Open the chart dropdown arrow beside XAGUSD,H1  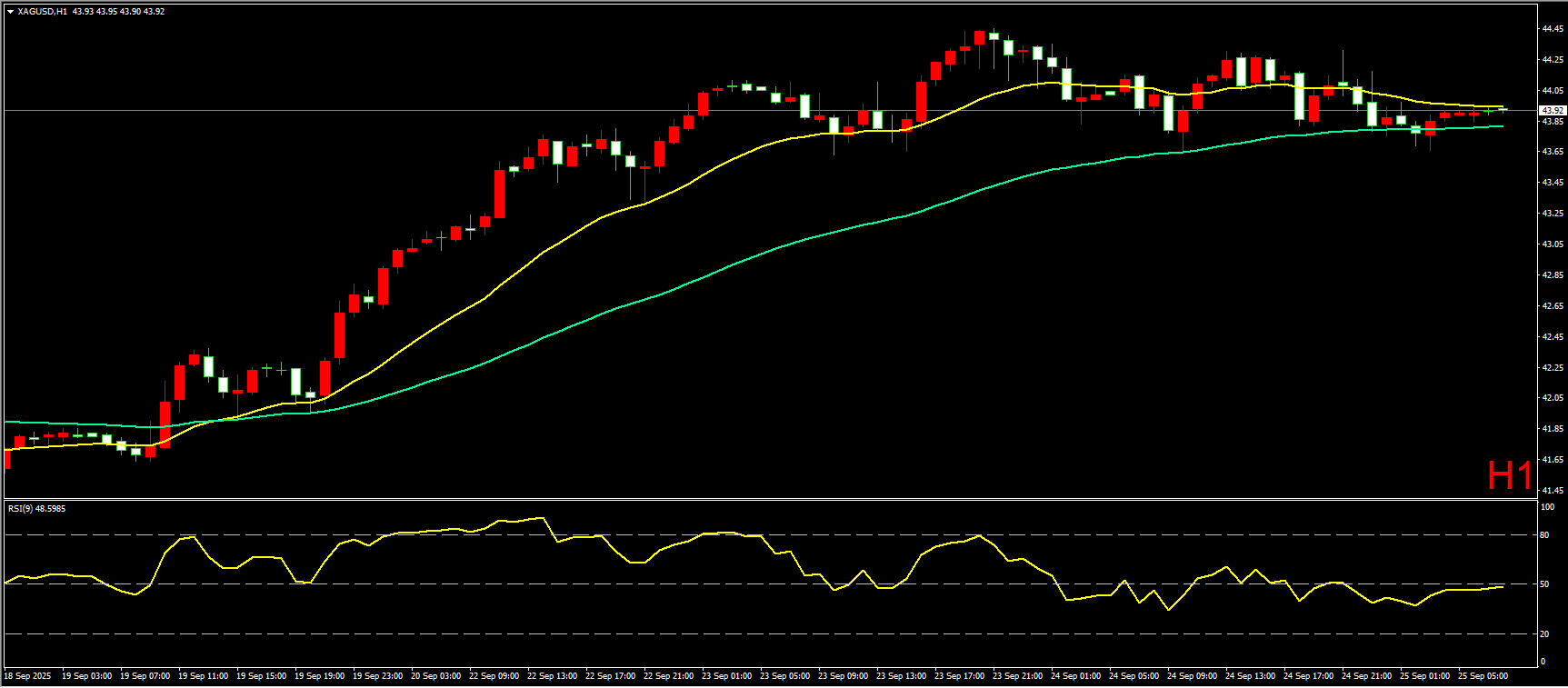point(10,12)
